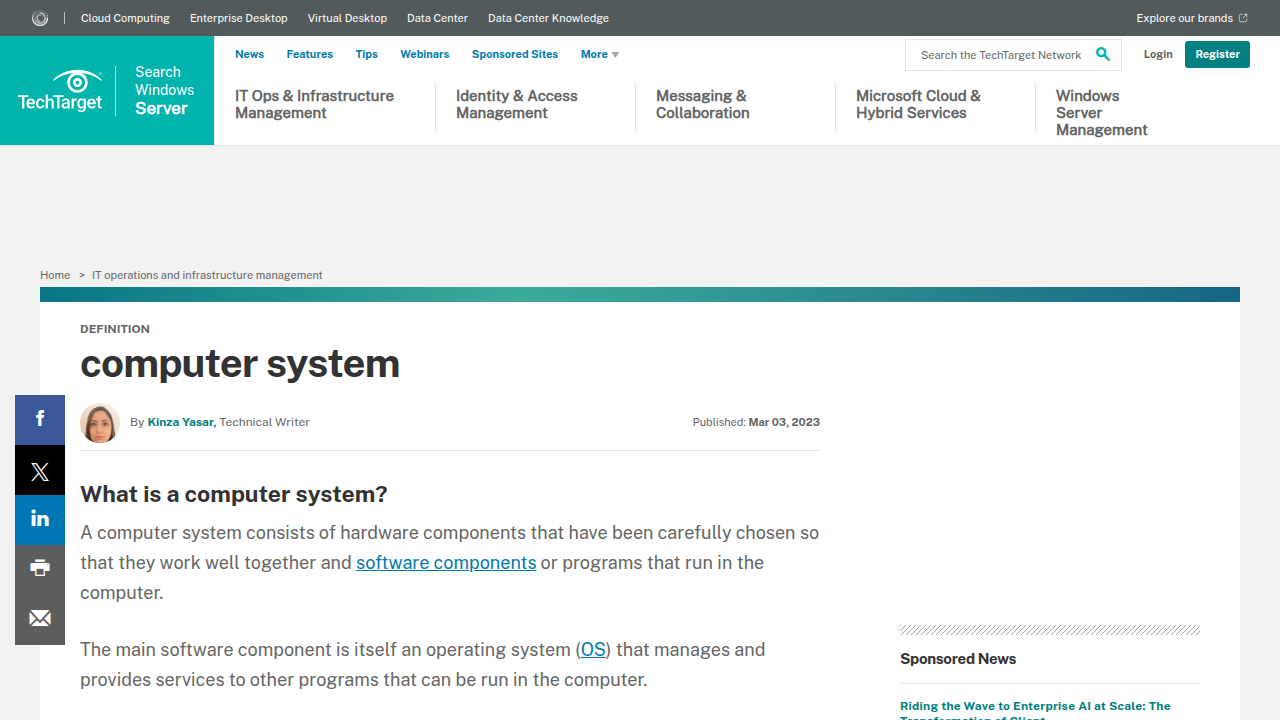Follow the OS link in article
Viewport: 1280px width, 720px height.
point(593,649)
